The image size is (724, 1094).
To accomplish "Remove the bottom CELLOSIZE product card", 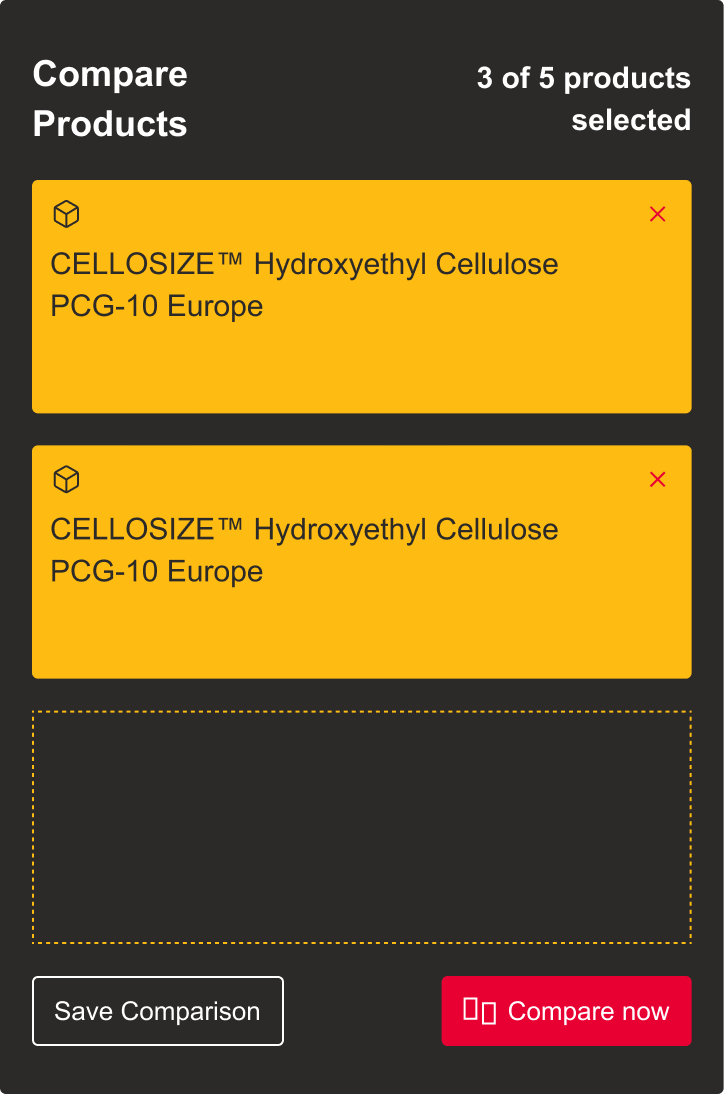I will click(x=657, y=480).
